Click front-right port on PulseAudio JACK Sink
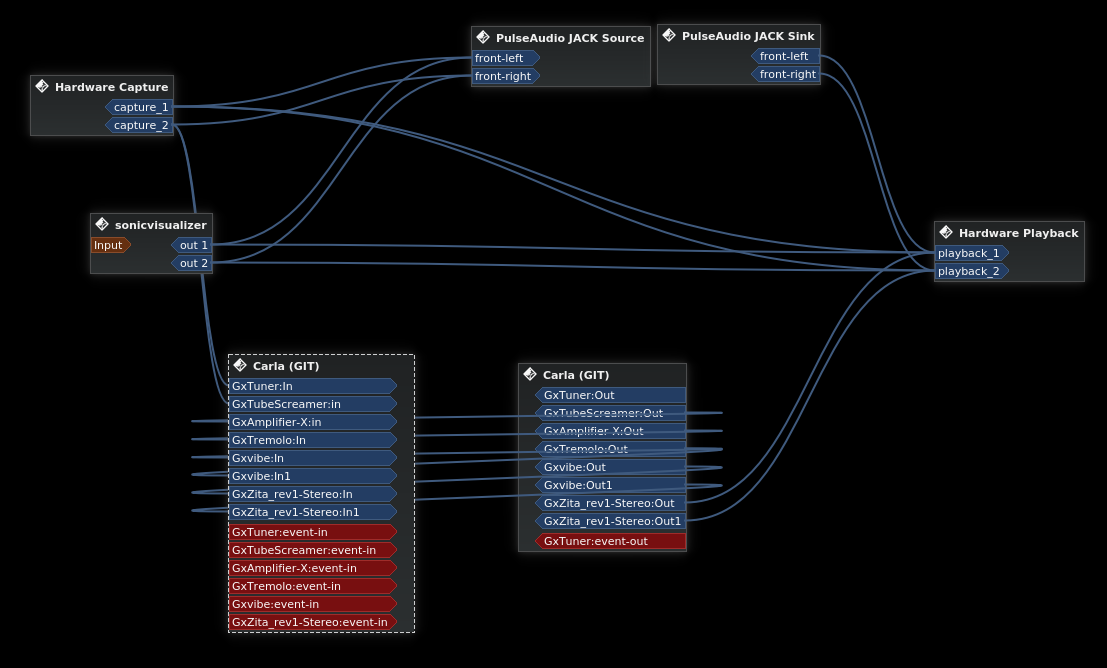The width and height of the screenshot is (1107, 668). click(x=787, y=74)
